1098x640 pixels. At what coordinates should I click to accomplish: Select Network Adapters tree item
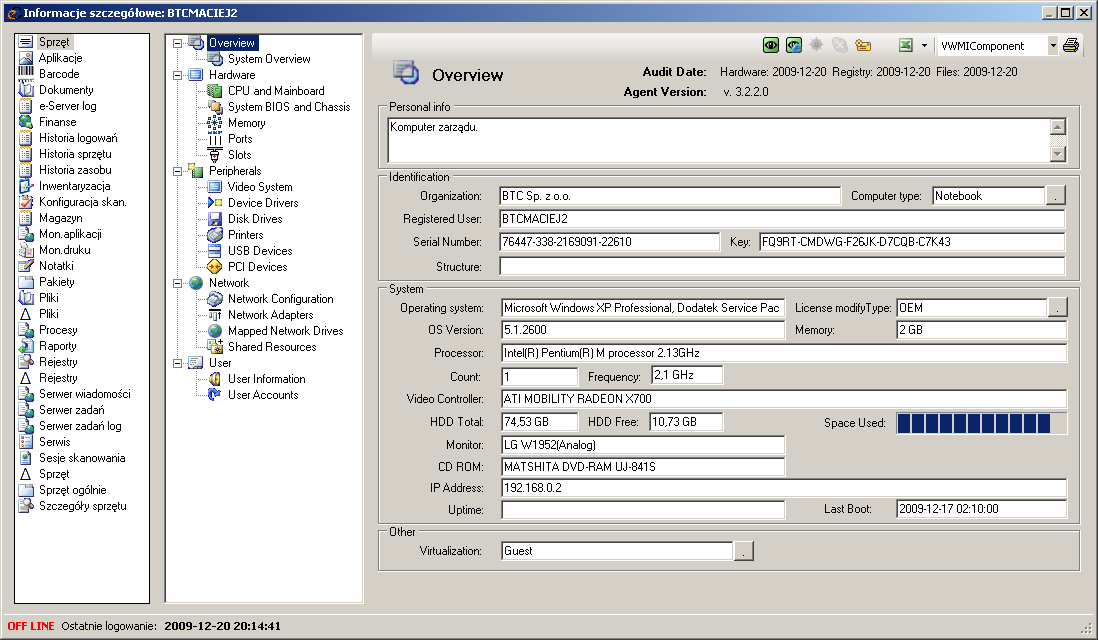coord(270,315)
